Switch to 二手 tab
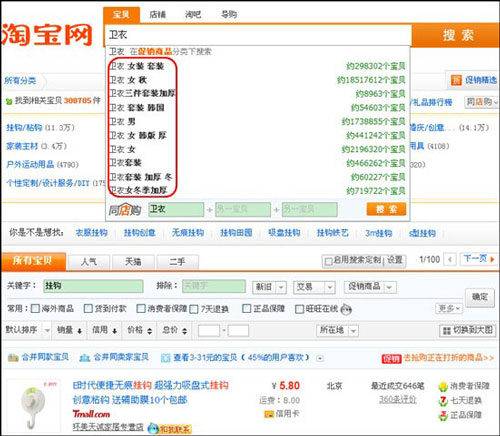The image size is (500, 436). click(177, 262)
